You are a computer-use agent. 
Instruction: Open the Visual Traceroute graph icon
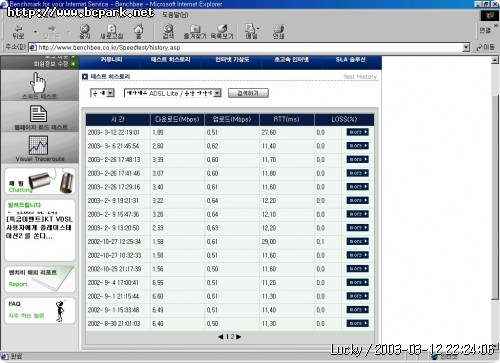click(x=38, y=145)
